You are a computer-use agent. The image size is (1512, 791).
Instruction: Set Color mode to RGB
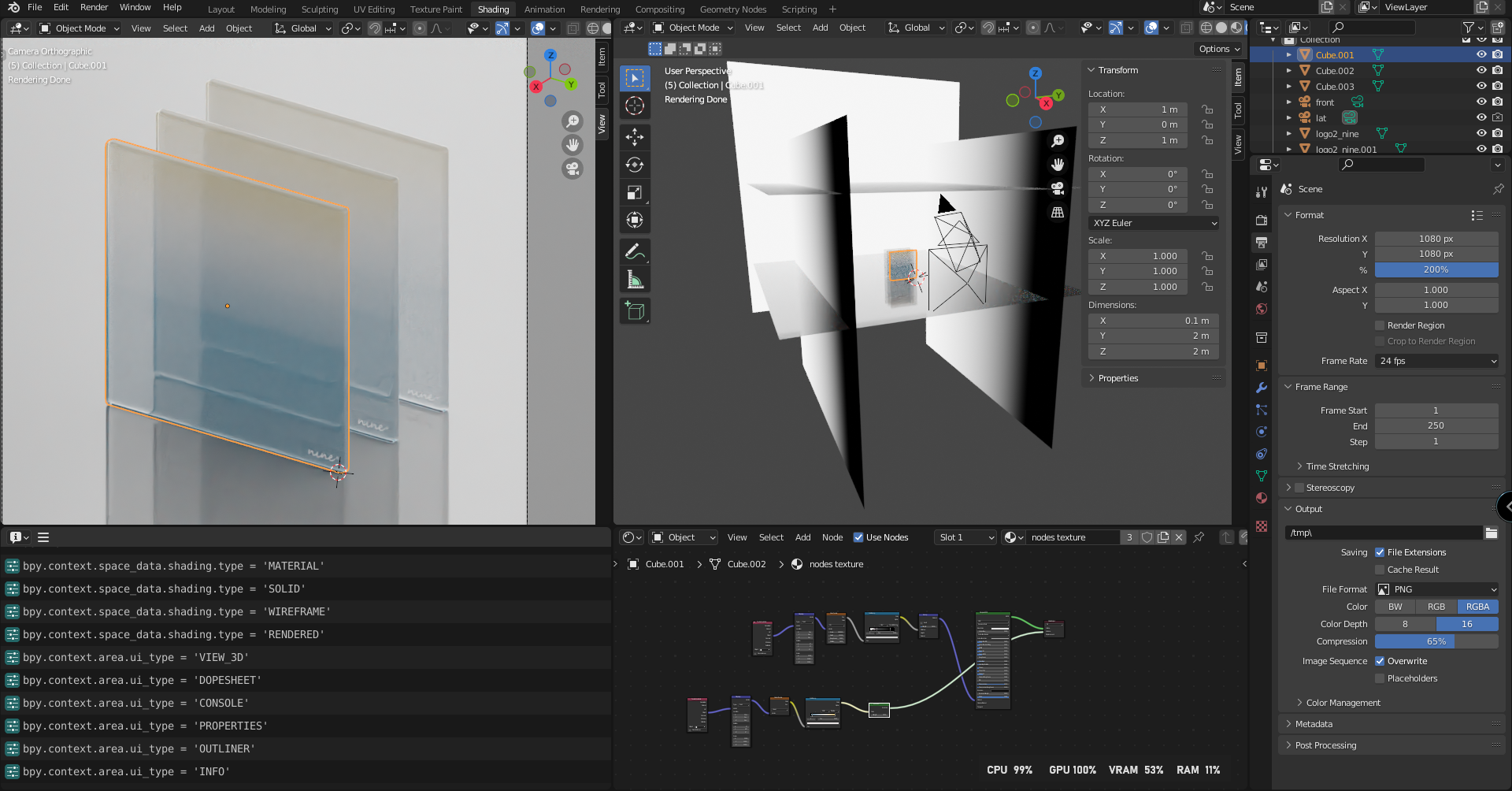[x=1436, y=607]
